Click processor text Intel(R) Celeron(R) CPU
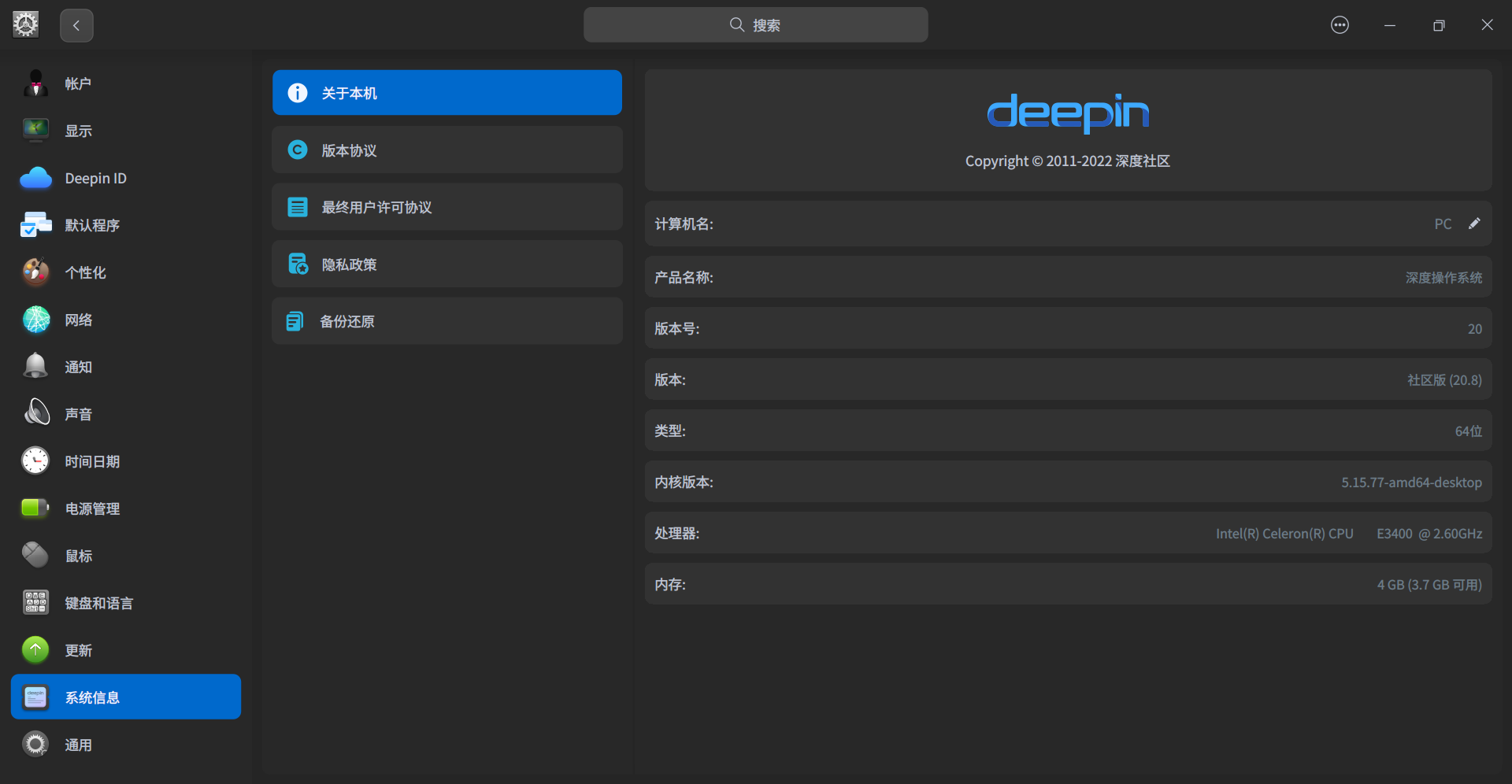Screen dimensions: 1512x784 point(1284,534)
